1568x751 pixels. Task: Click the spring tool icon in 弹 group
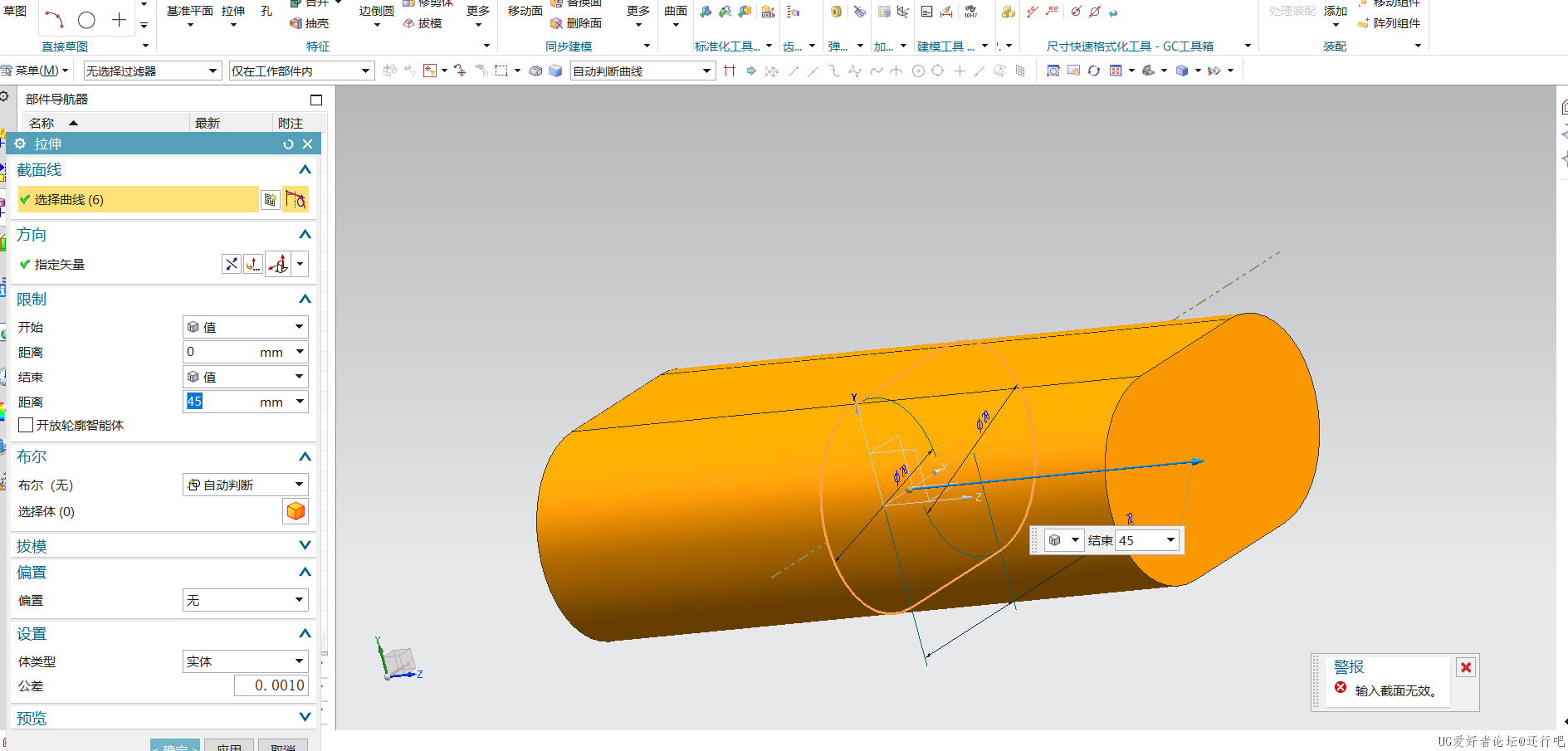click(836, 12)
